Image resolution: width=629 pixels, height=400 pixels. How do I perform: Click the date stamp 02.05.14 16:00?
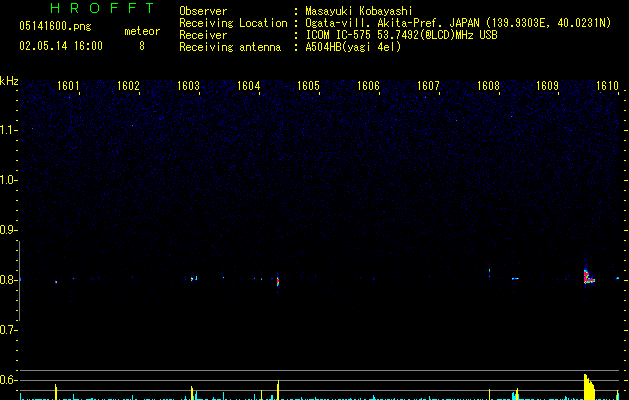pos(61,46)
